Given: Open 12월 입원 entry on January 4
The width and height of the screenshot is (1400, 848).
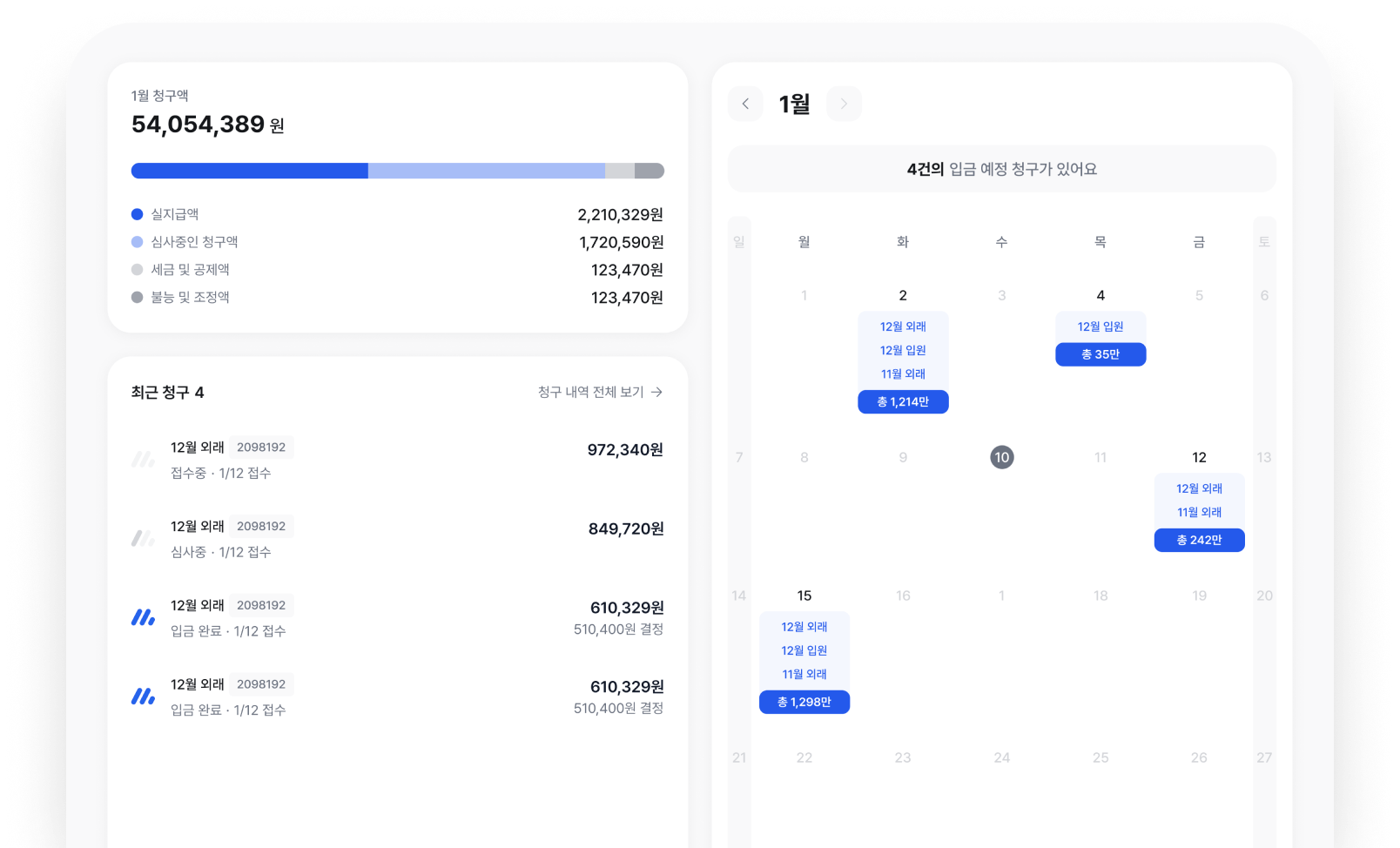Looking at the screenshot, I should pyautogui.click(x=1100, y=326).
